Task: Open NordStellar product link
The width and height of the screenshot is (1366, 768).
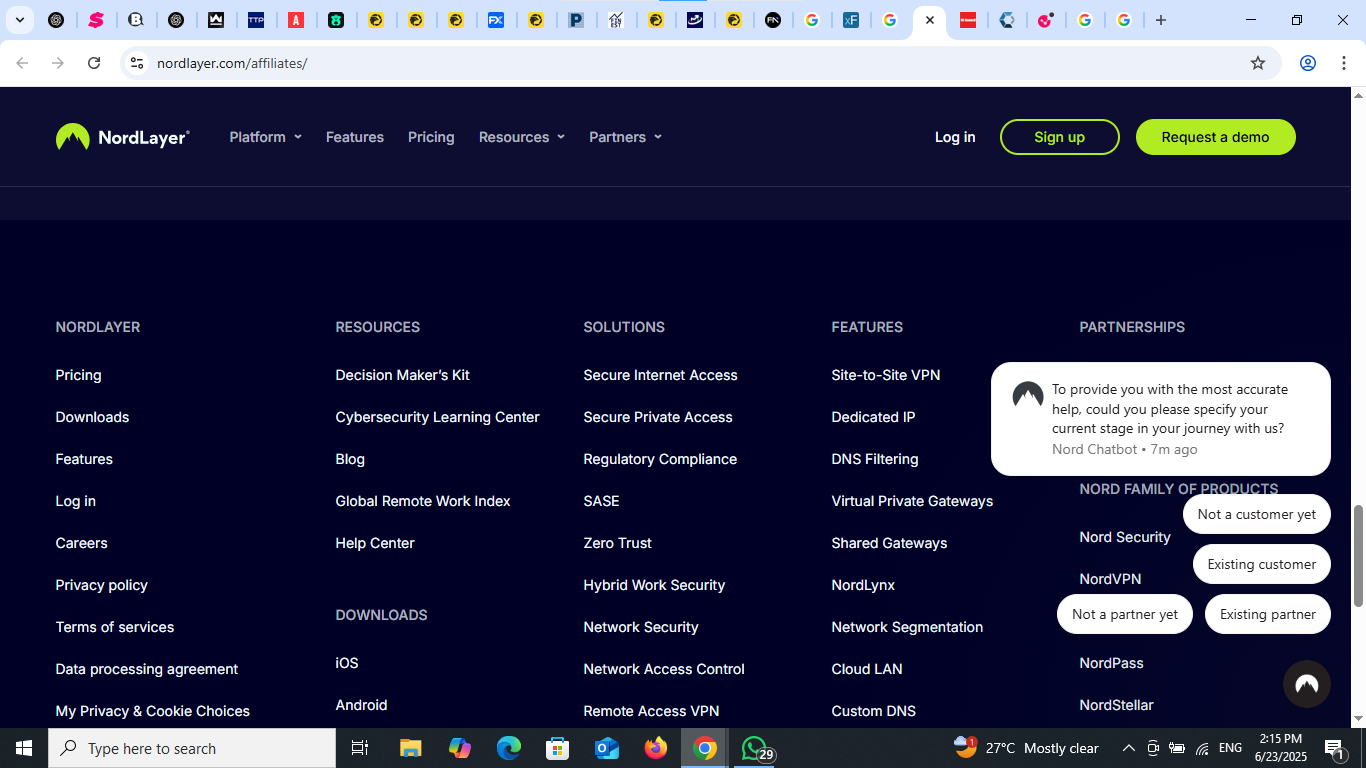Action: [x=1116, y=705]
